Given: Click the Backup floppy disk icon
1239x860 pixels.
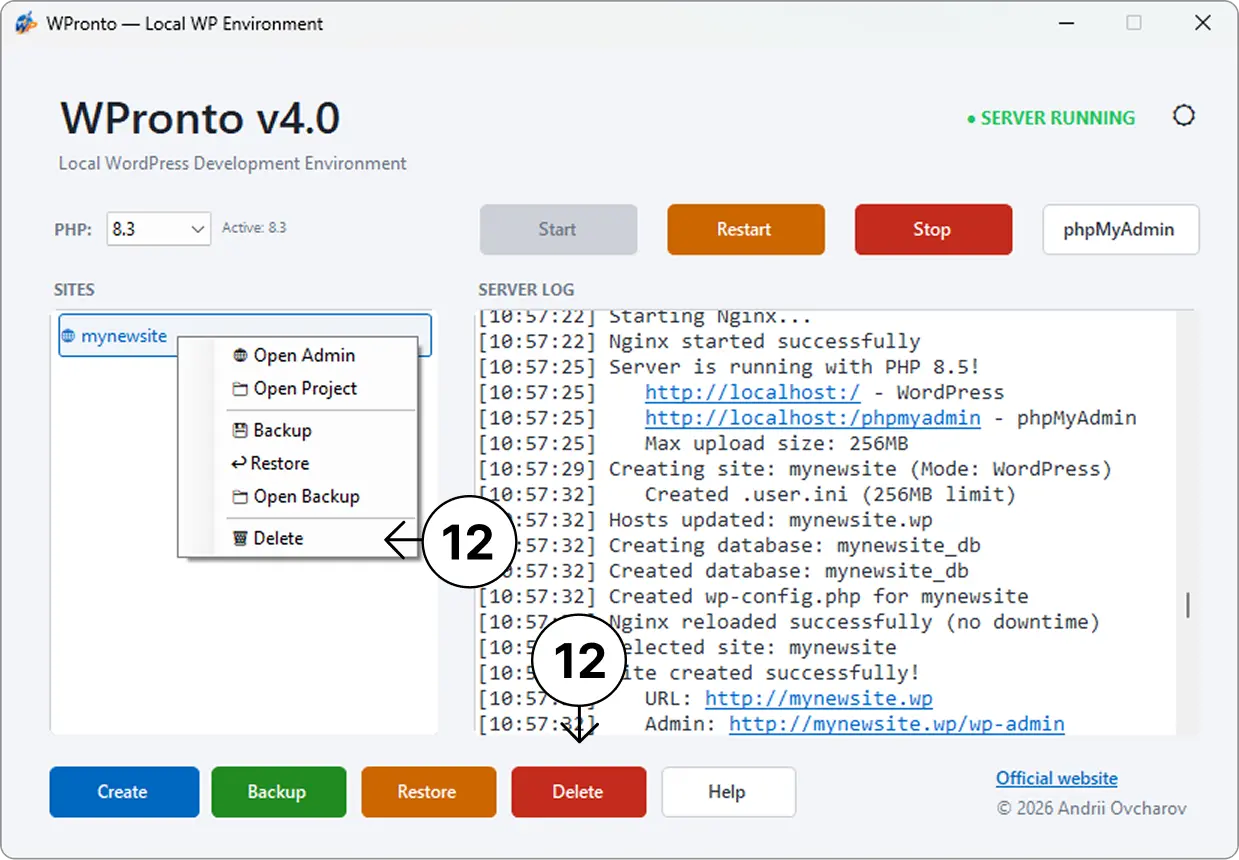Looking at the screenshot, I should (240, 430).
